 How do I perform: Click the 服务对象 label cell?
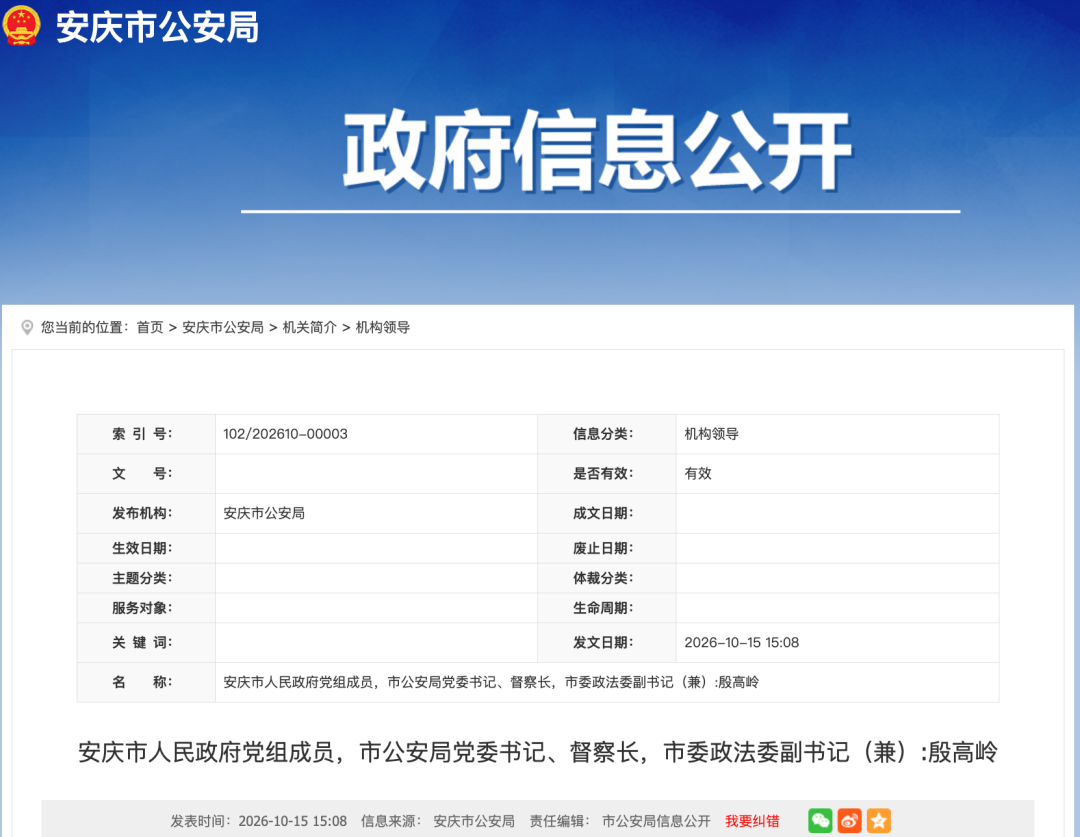click(146, 608)
